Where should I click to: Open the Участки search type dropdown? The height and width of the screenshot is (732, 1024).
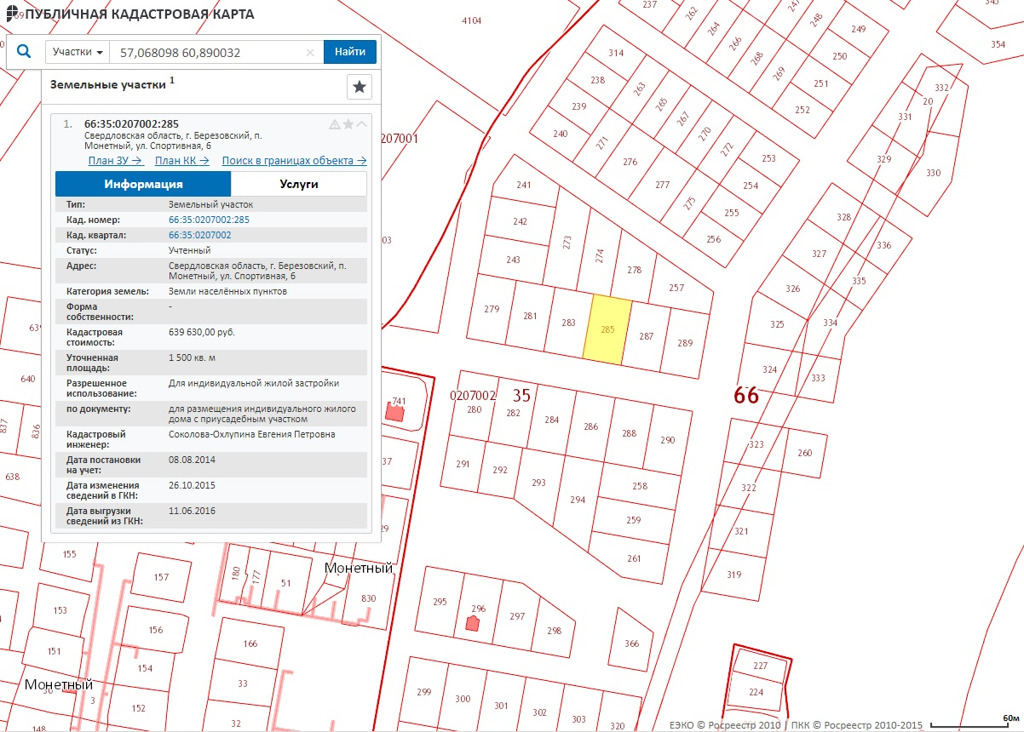(77, 52)
